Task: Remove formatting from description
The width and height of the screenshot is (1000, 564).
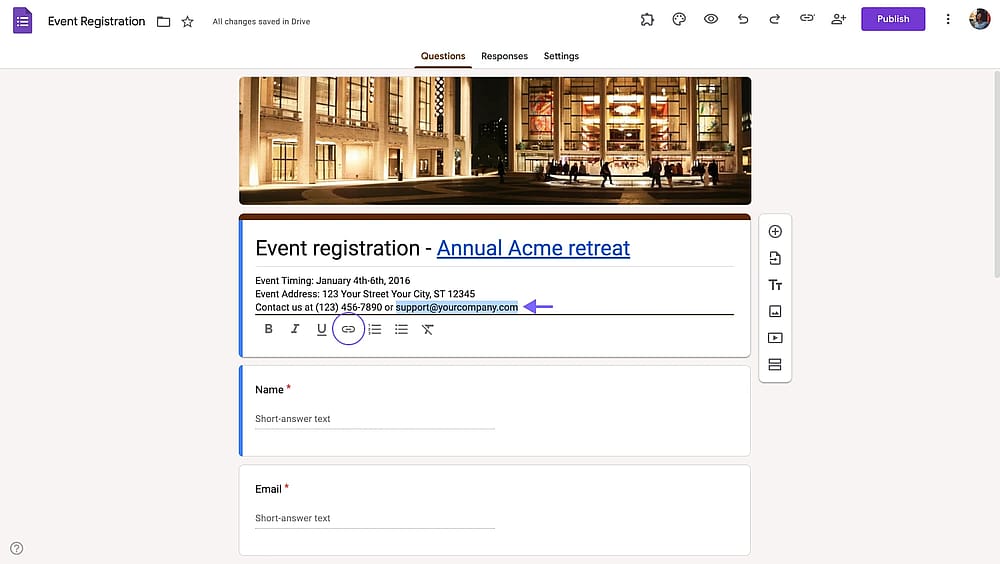Action: (x=428, y=329)
